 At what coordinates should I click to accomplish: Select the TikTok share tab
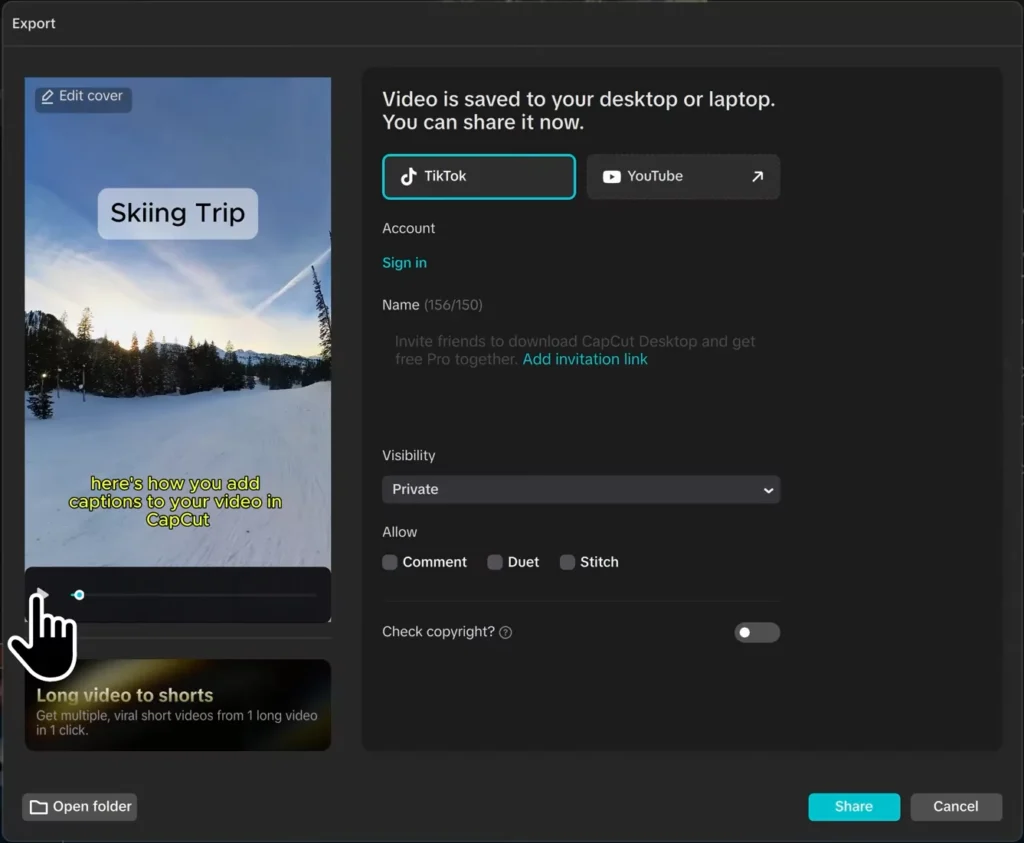[x=479, y=177]
